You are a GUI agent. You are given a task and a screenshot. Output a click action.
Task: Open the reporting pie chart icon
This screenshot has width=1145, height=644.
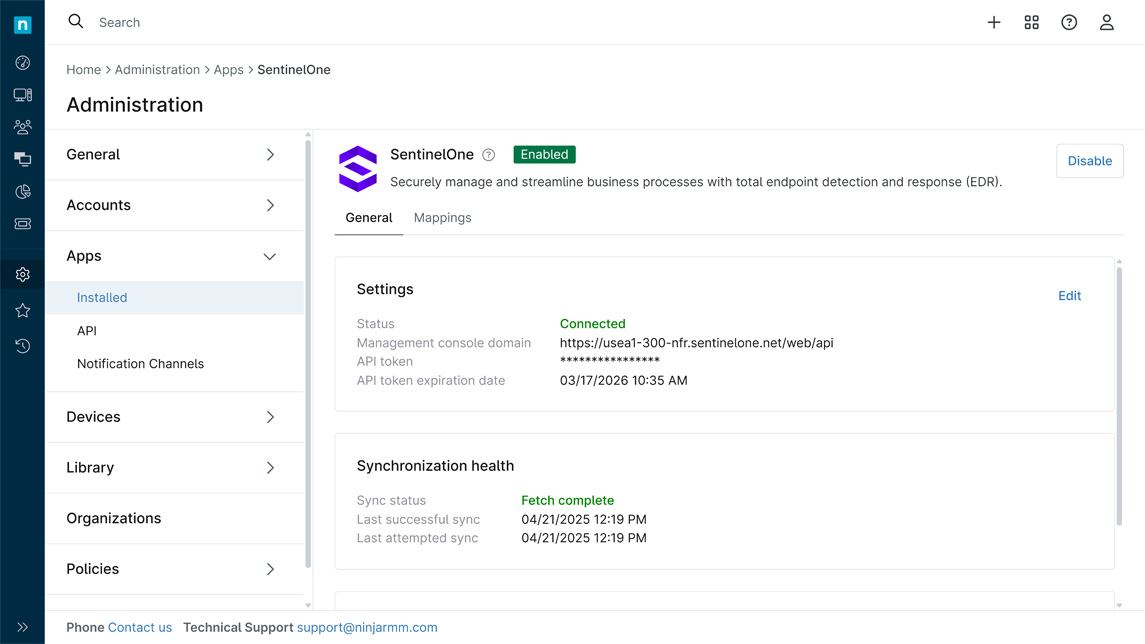pos(22,191)
